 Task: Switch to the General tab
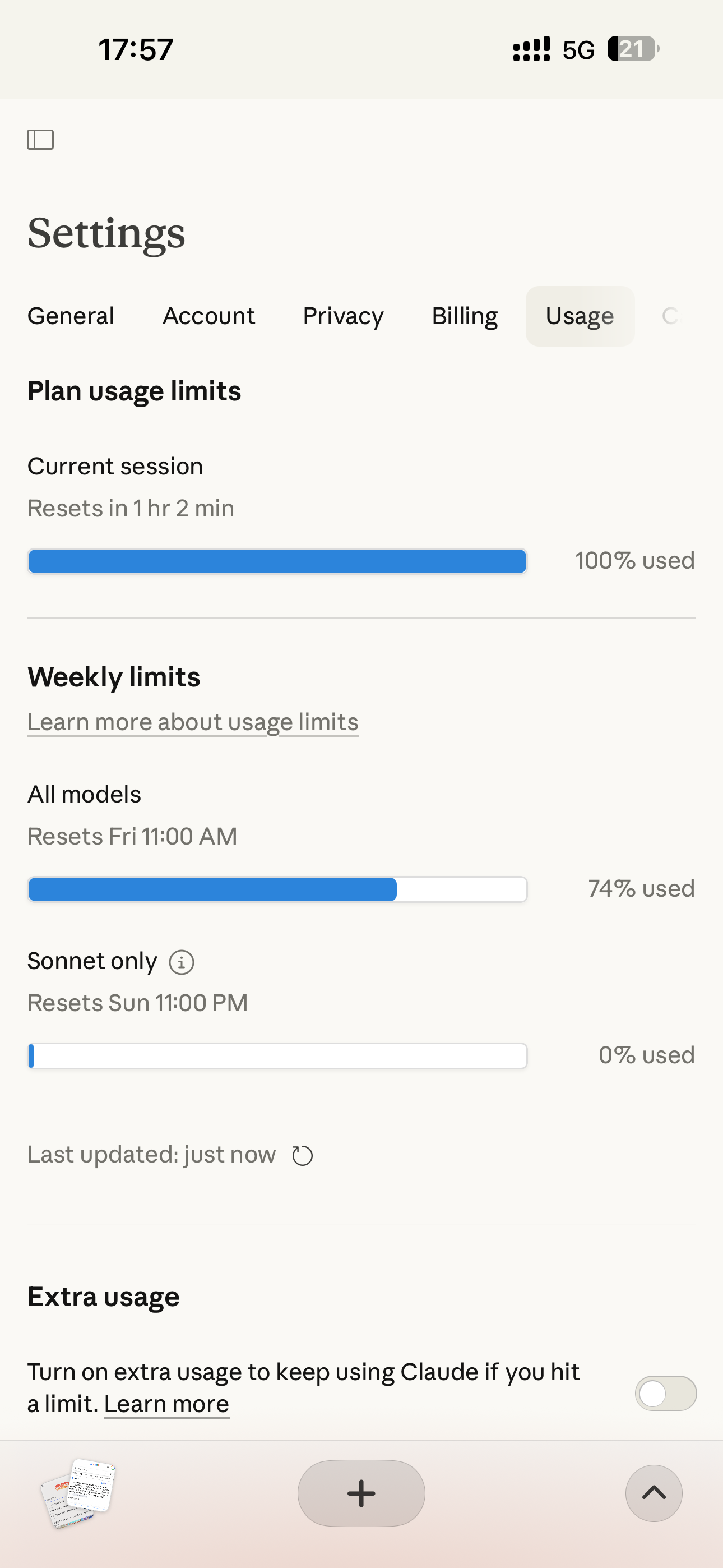click(x=71, y=316)
